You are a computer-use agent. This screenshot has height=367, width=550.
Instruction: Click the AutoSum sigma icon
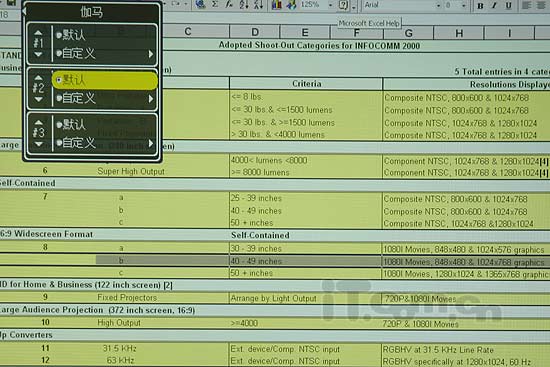click(215, 4)
